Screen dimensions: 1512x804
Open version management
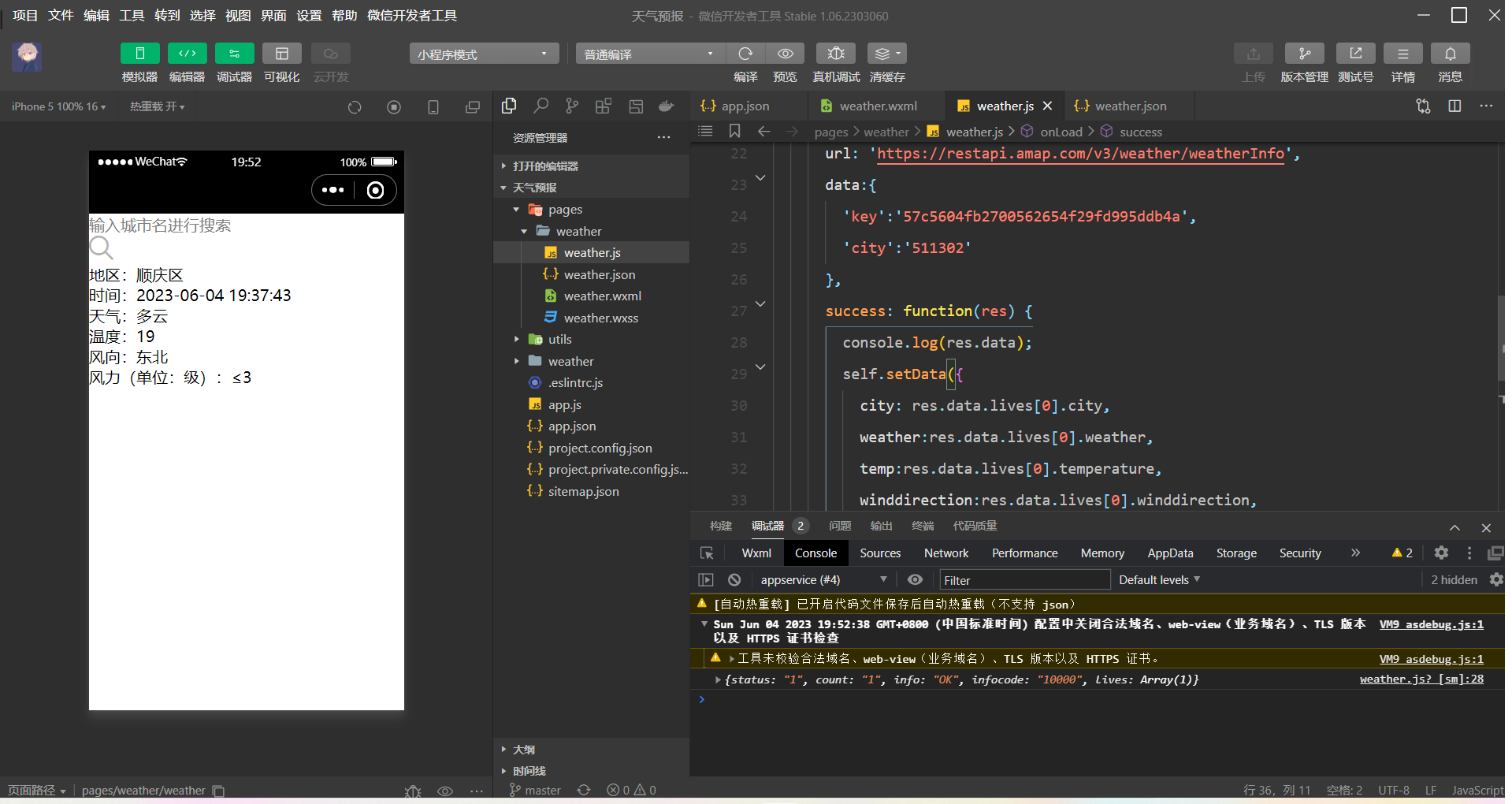point(1305,54)
